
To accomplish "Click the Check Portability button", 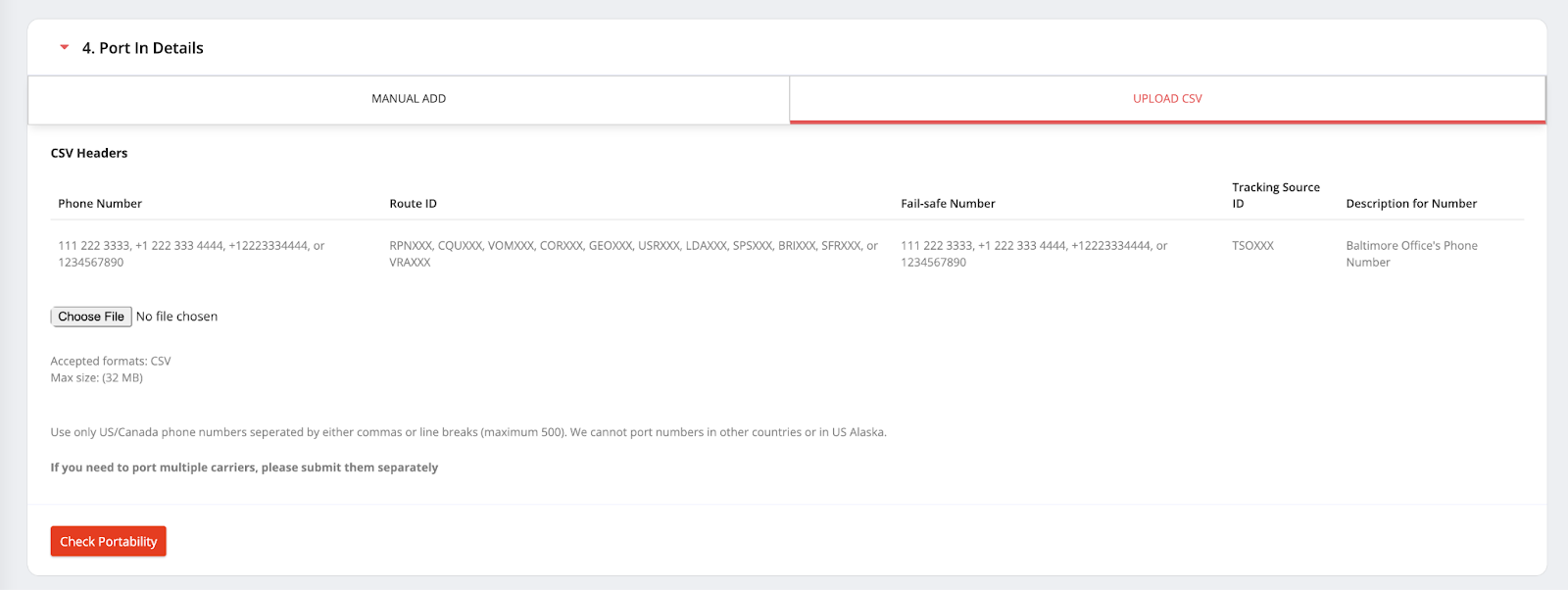I will pyautogui.click(x=109, y=541).
